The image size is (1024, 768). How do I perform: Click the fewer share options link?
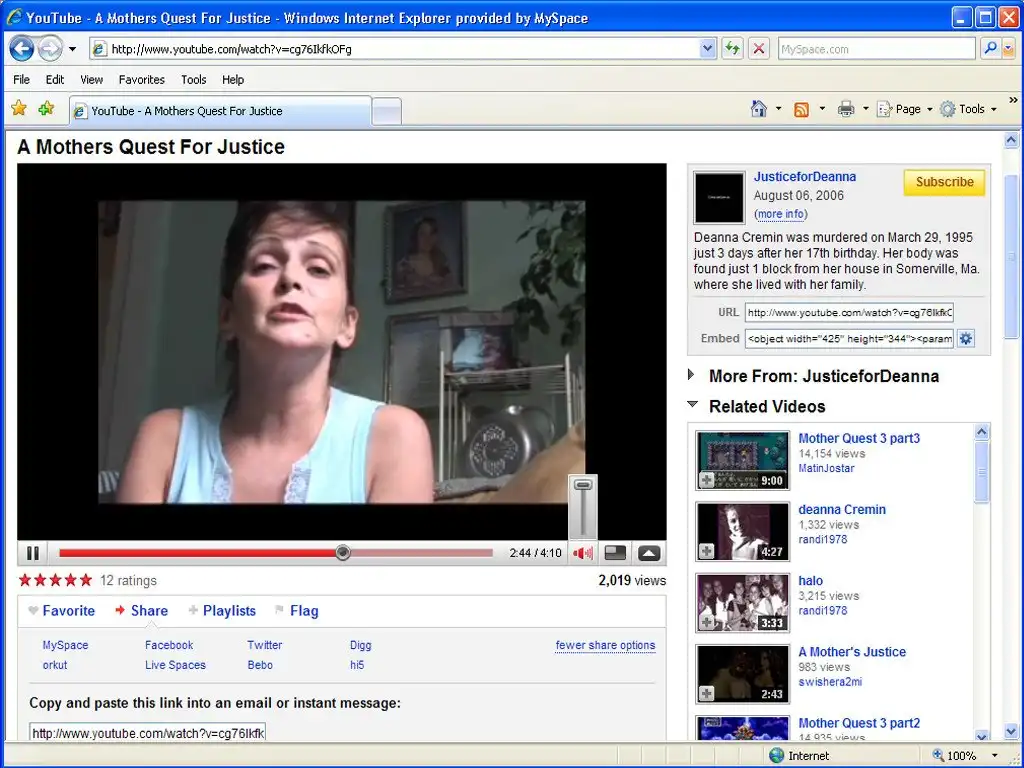[605, 645]
